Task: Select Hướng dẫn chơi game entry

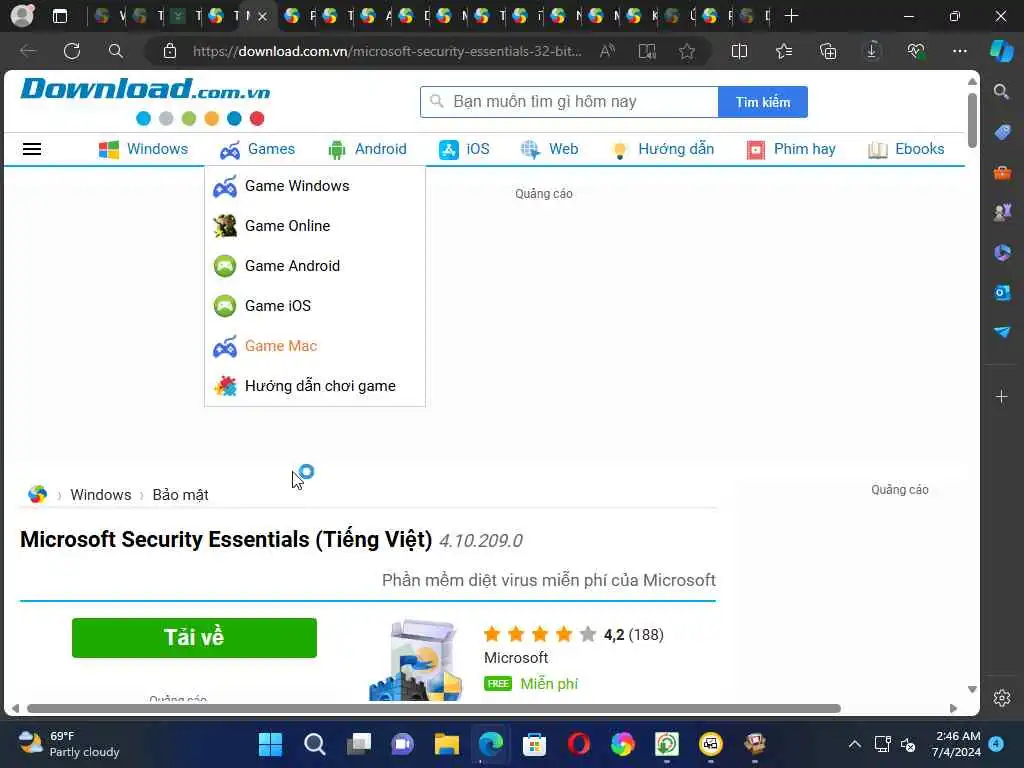Action: coord(315,386)
